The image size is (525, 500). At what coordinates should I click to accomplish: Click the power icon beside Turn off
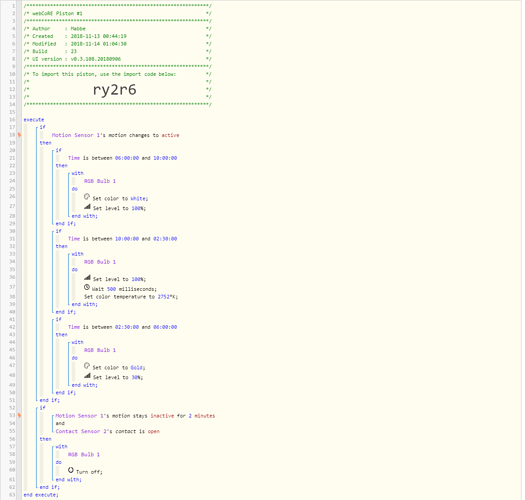71,470
